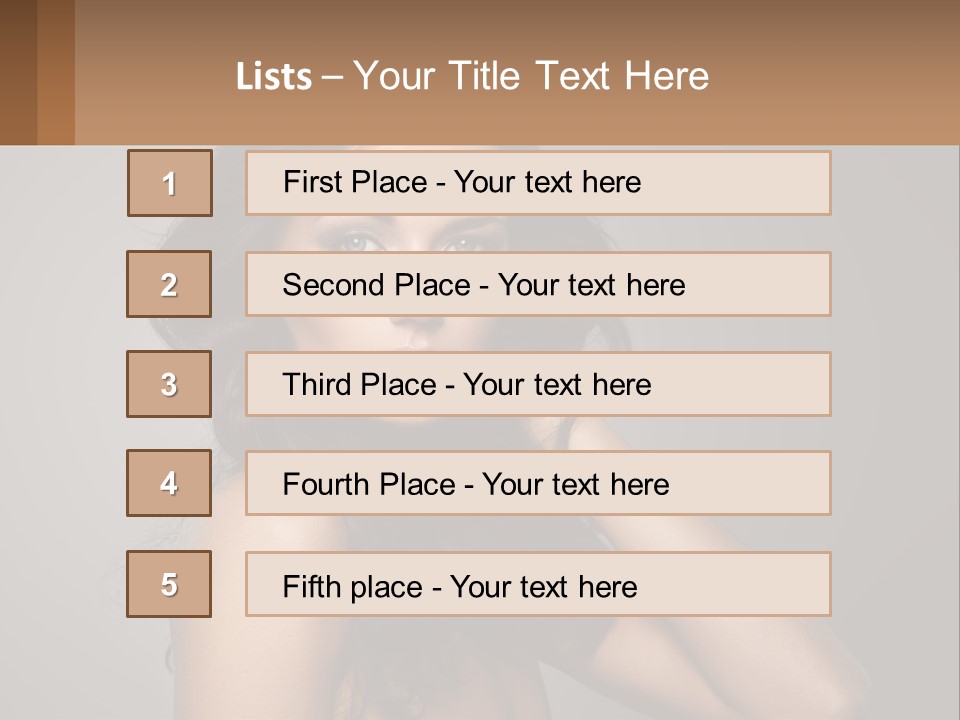
Task: Click the dark brown stripe in header corner
Action: click(18, 72)
